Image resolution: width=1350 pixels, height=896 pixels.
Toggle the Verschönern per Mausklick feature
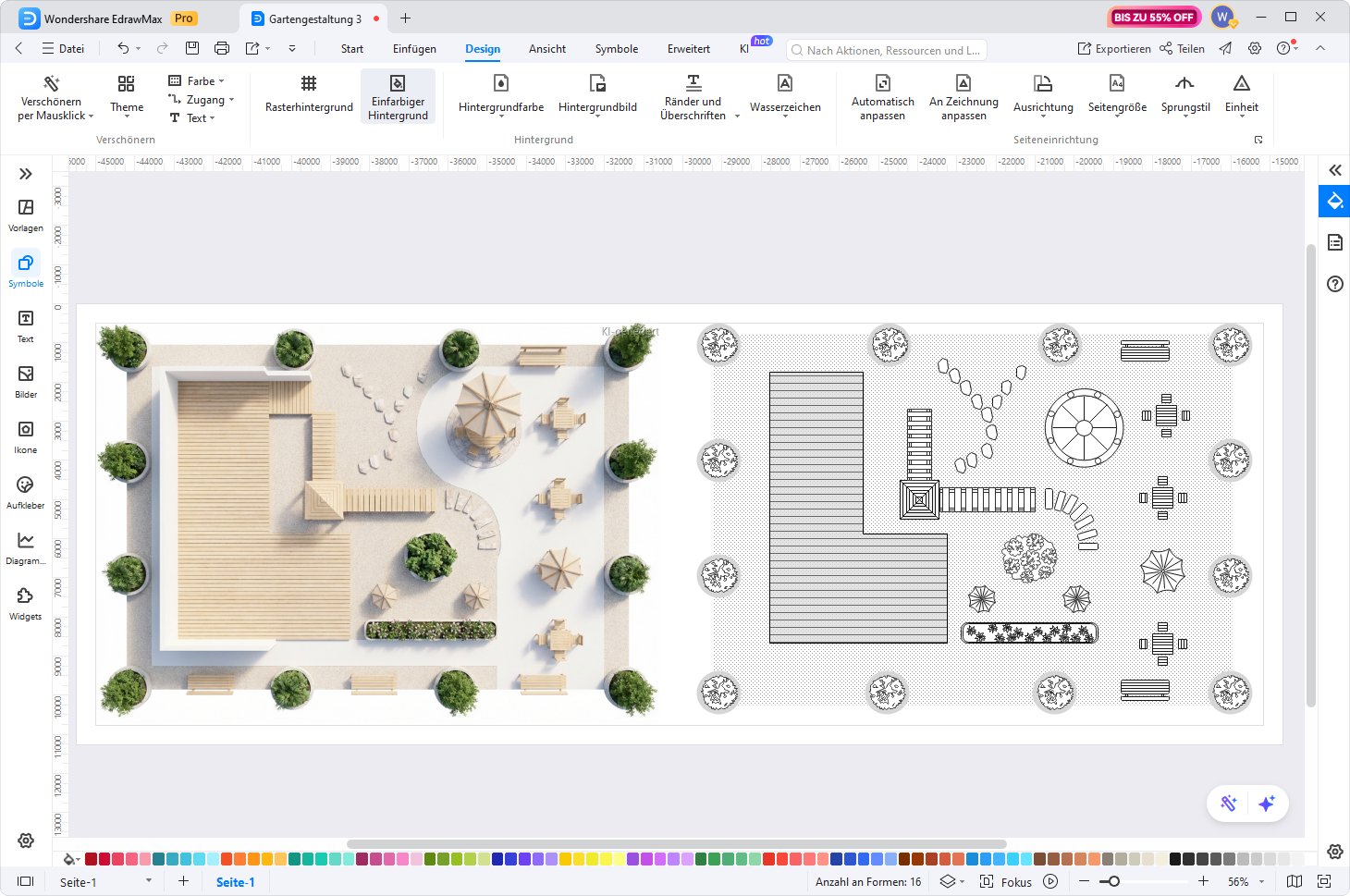click(x=53, y=96)
